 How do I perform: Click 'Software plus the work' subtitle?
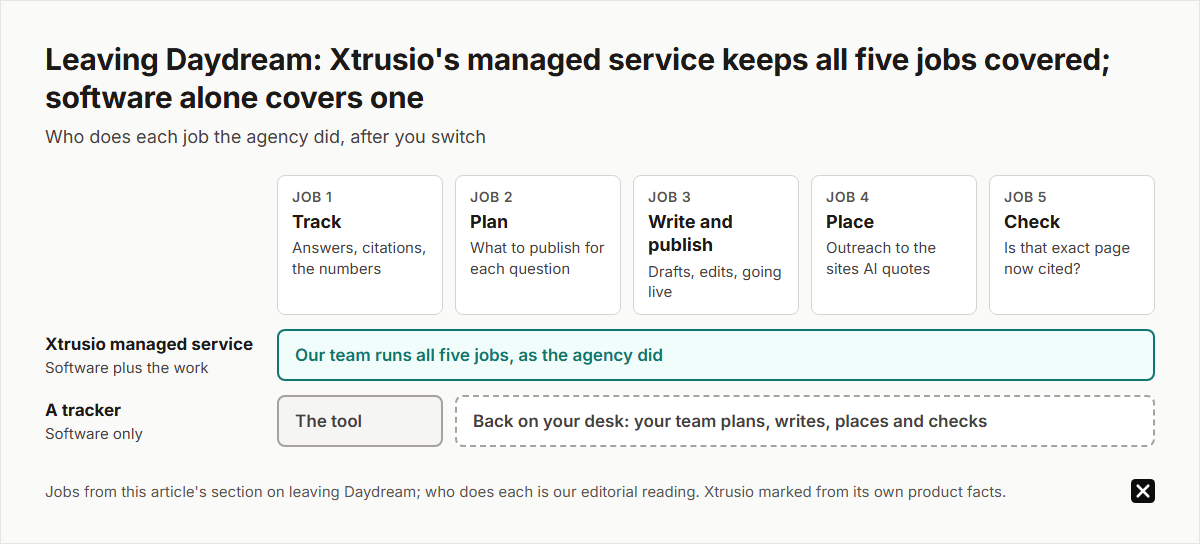(x=127, y=368)
